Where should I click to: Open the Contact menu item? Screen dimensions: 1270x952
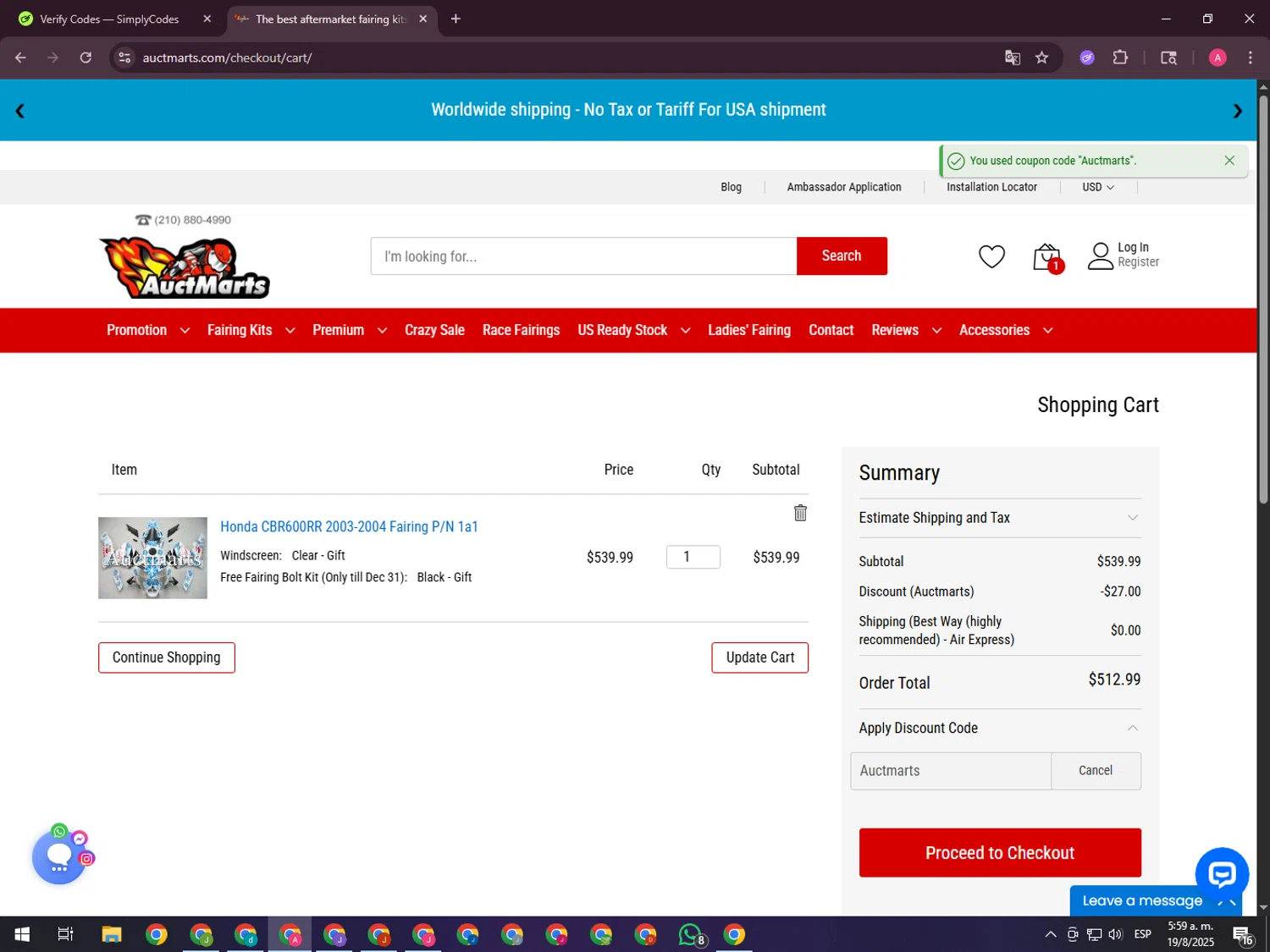(x=831, y=330)
